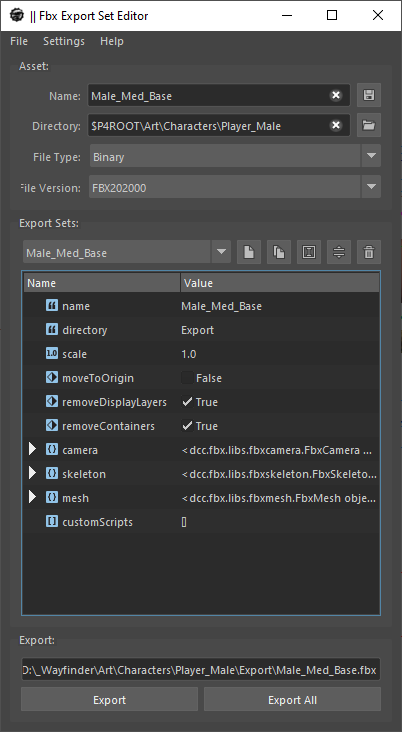Click the object icon beside mesh
The height and width of the screenshot is (732, 402).
coord(52,498)
